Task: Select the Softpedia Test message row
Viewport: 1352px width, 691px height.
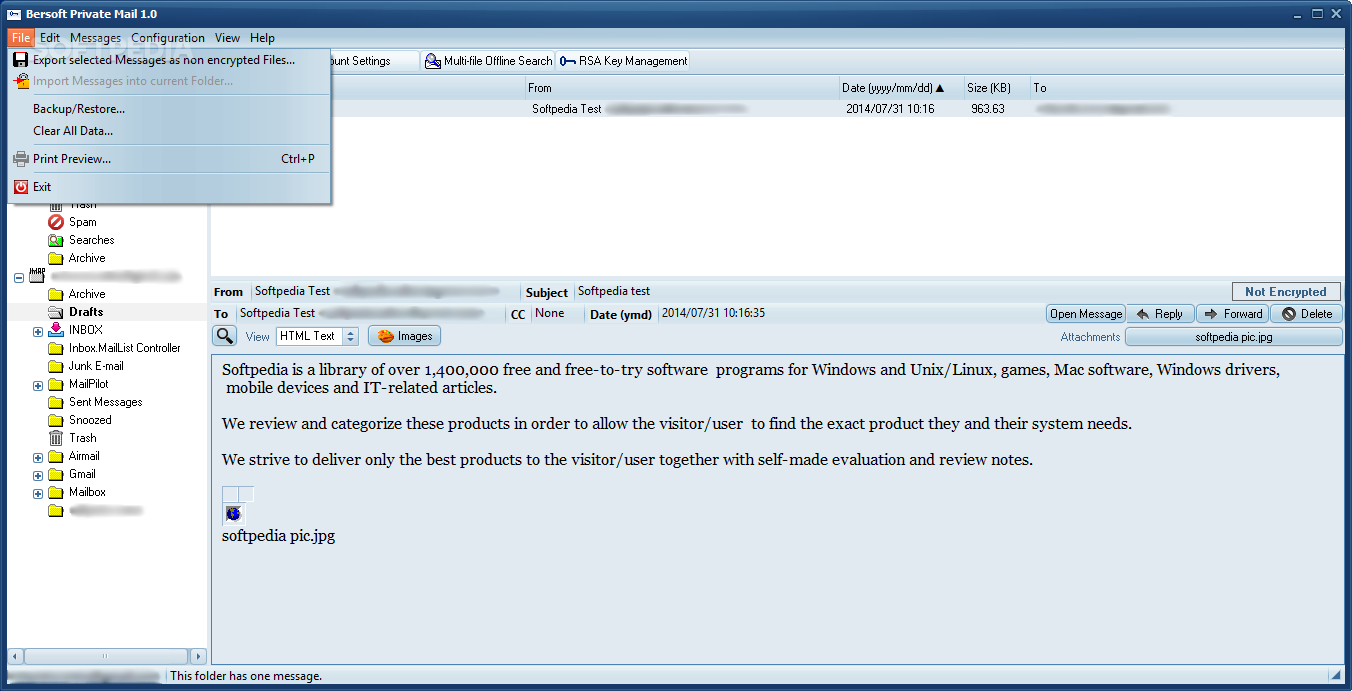Action: point(777,109)
